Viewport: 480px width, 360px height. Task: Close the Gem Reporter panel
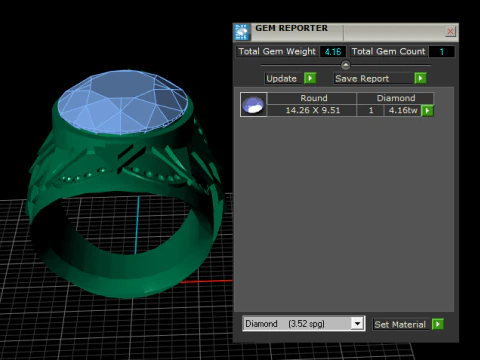pyautogui.click(x=450, y=31)
